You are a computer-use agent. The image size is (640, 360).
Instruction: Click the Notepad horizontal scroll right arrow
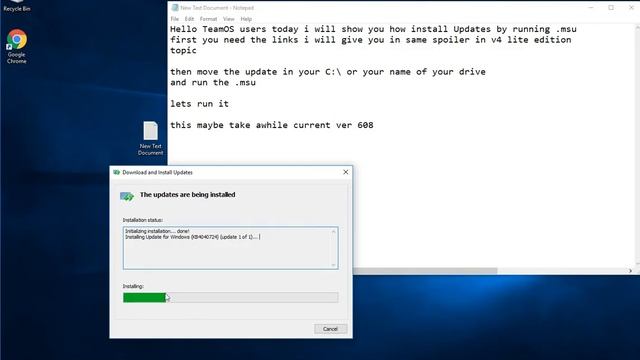[x=630, y=271]
